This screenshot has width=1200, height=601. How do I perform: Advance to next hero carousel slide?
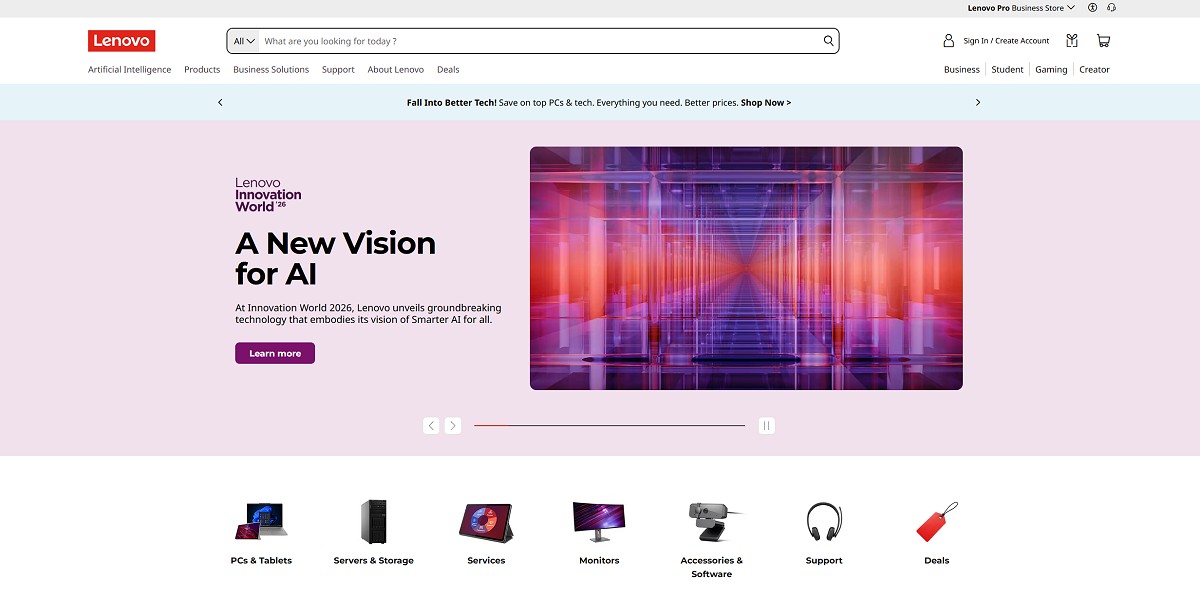pos(453,425)
